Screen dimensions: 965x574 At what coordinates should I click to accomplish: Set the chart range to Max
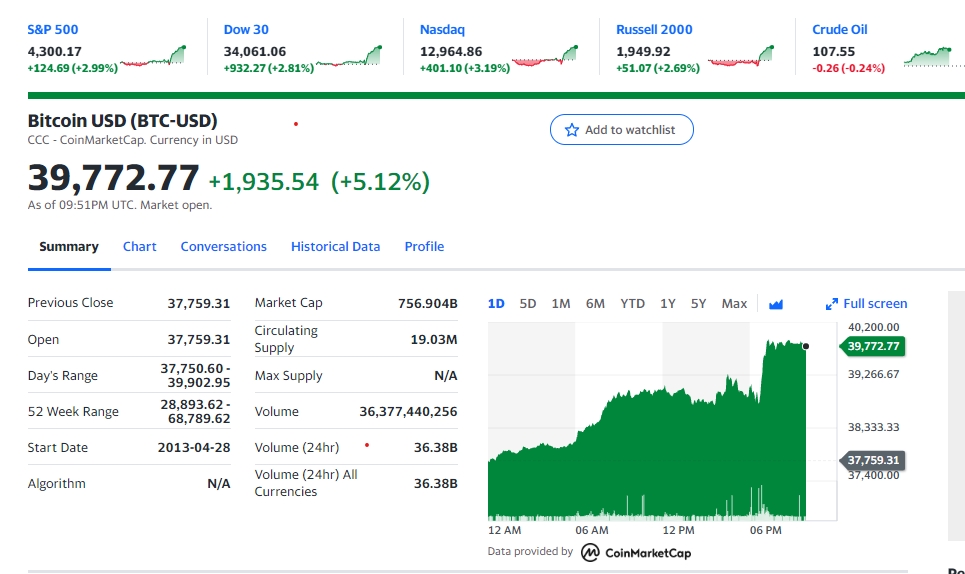click(734, 304)
